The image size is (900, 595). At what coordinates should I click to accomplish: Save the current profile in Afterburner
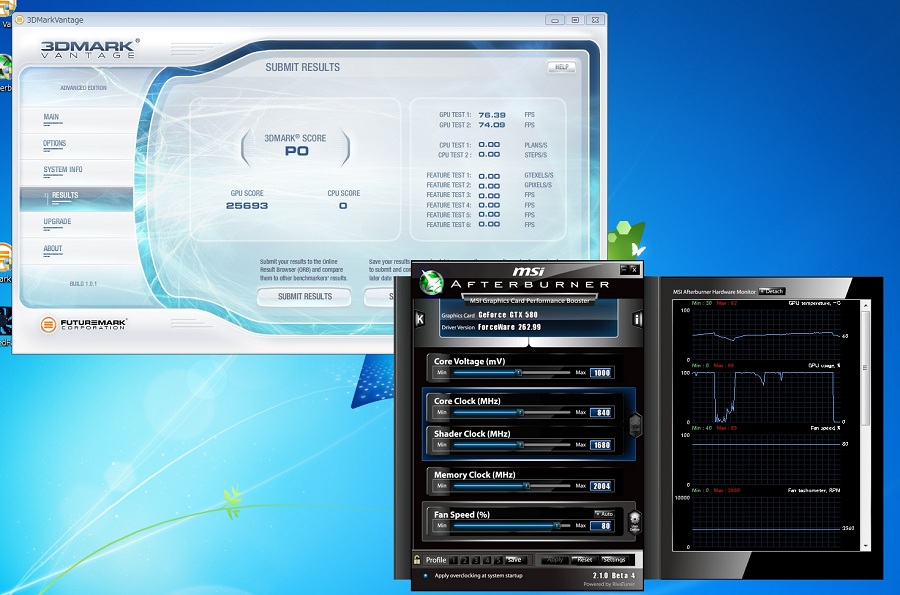[514, 559]
